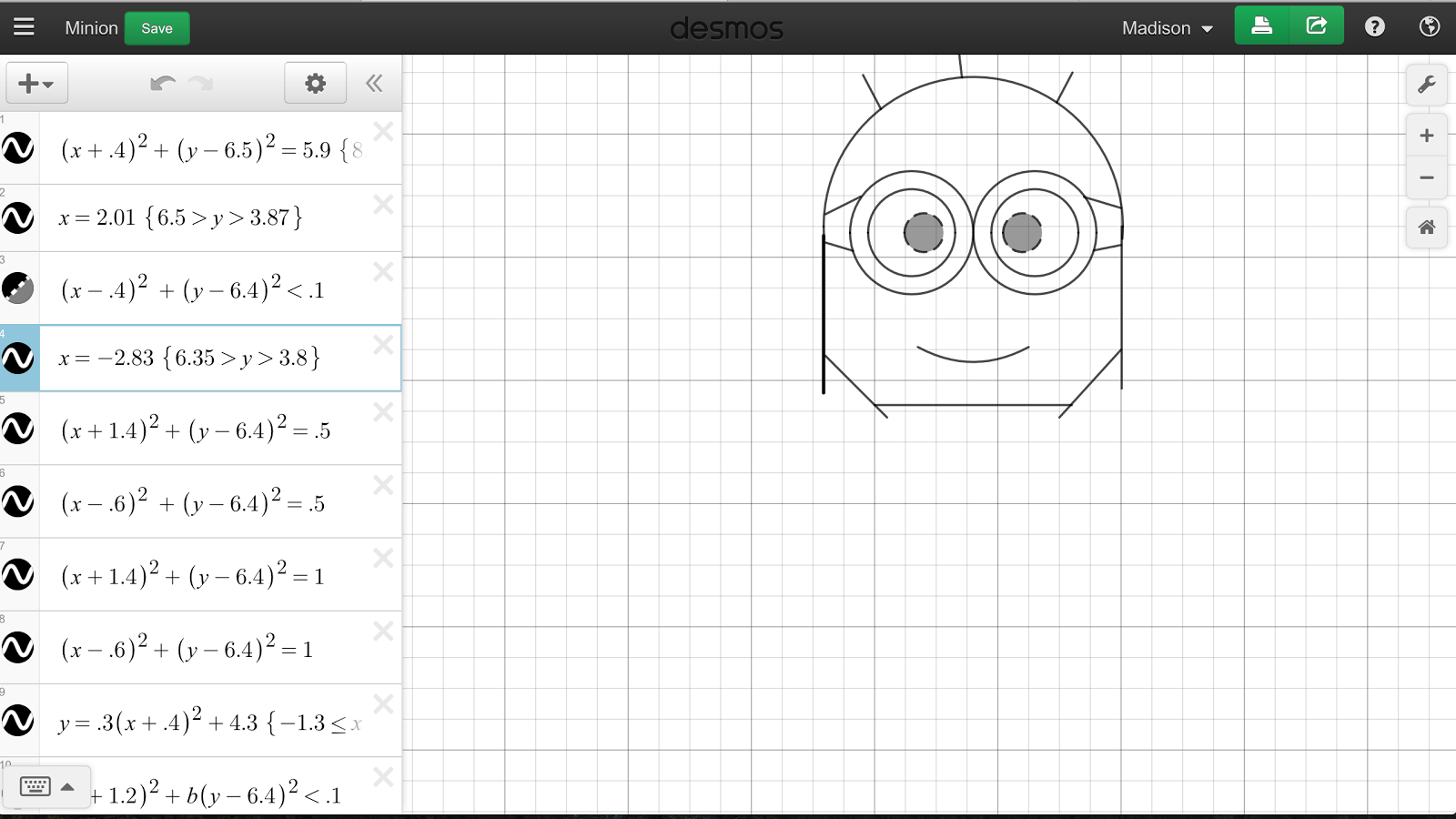
Task: Click the left shaded pupil on graph
Action: tap(924, 232)
